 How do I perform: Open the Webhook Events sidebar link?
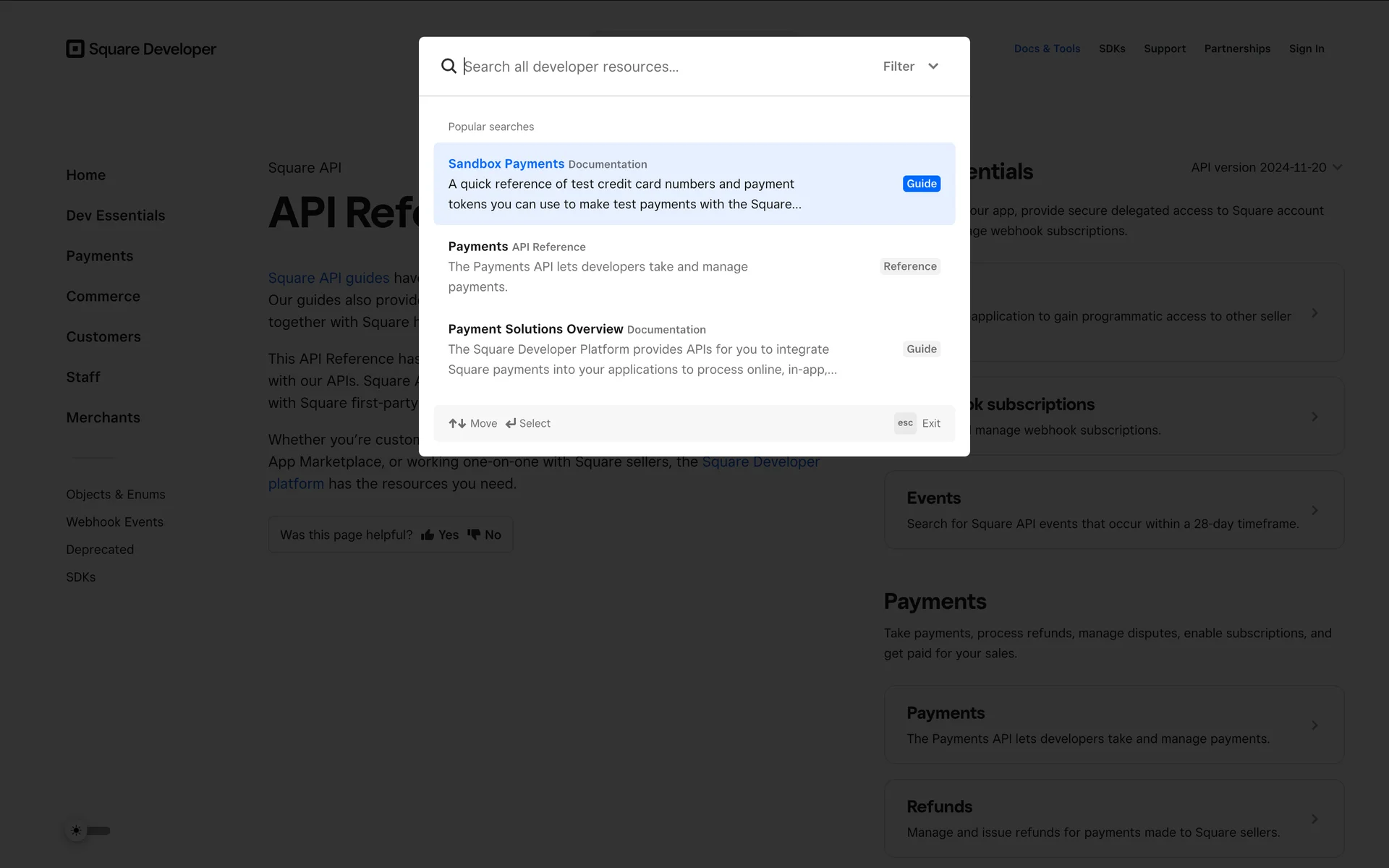(x=114, y=522)
